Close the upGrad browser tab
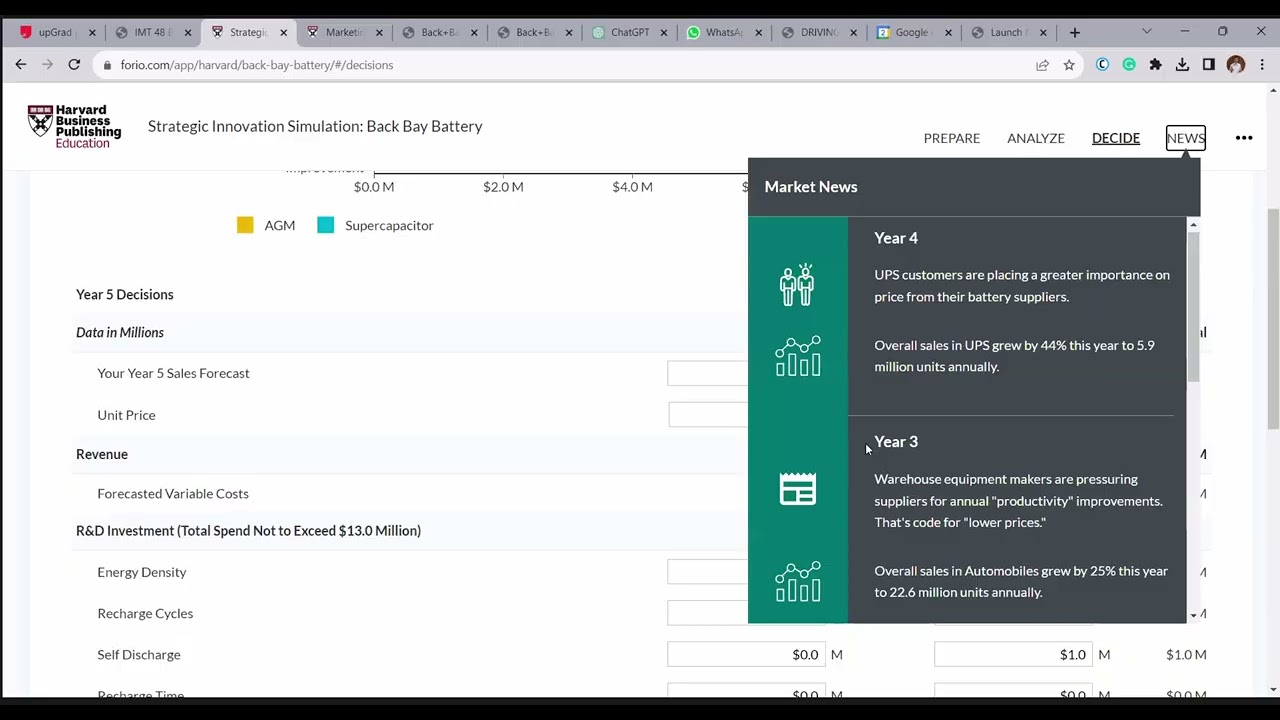The height and width of the screenshot is (720, 1280). pos(92,32)
